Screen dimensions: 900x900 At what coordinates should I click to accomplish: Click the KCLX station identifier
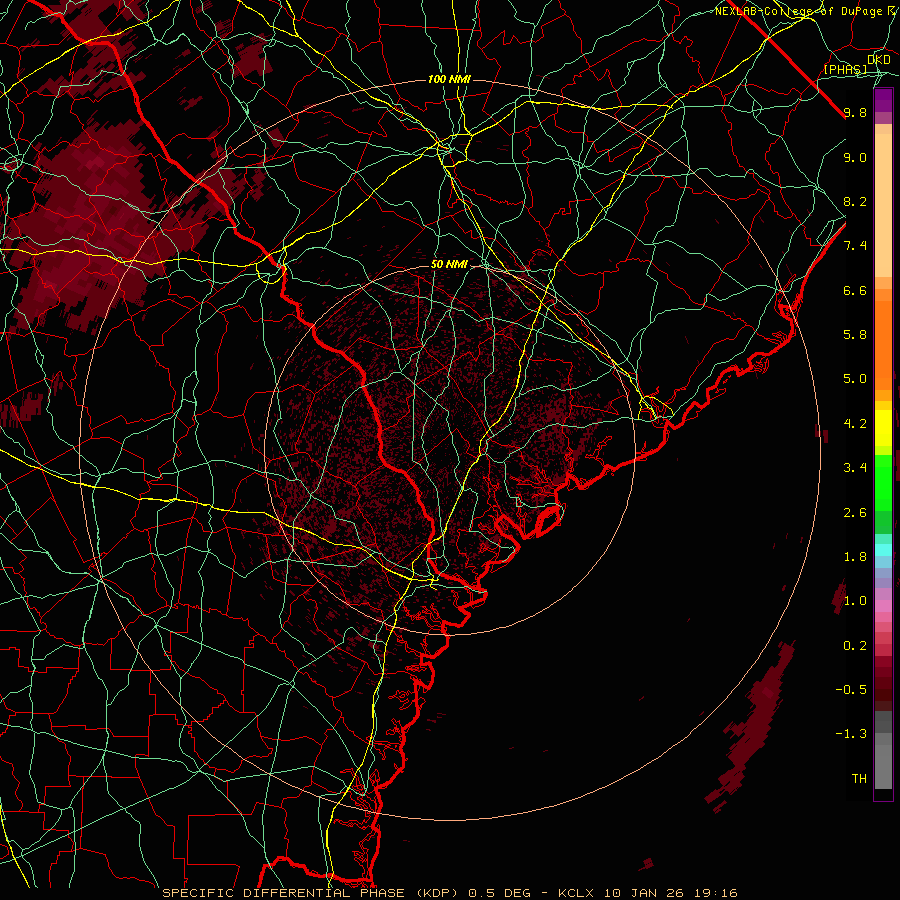click(x=577, y=893)
